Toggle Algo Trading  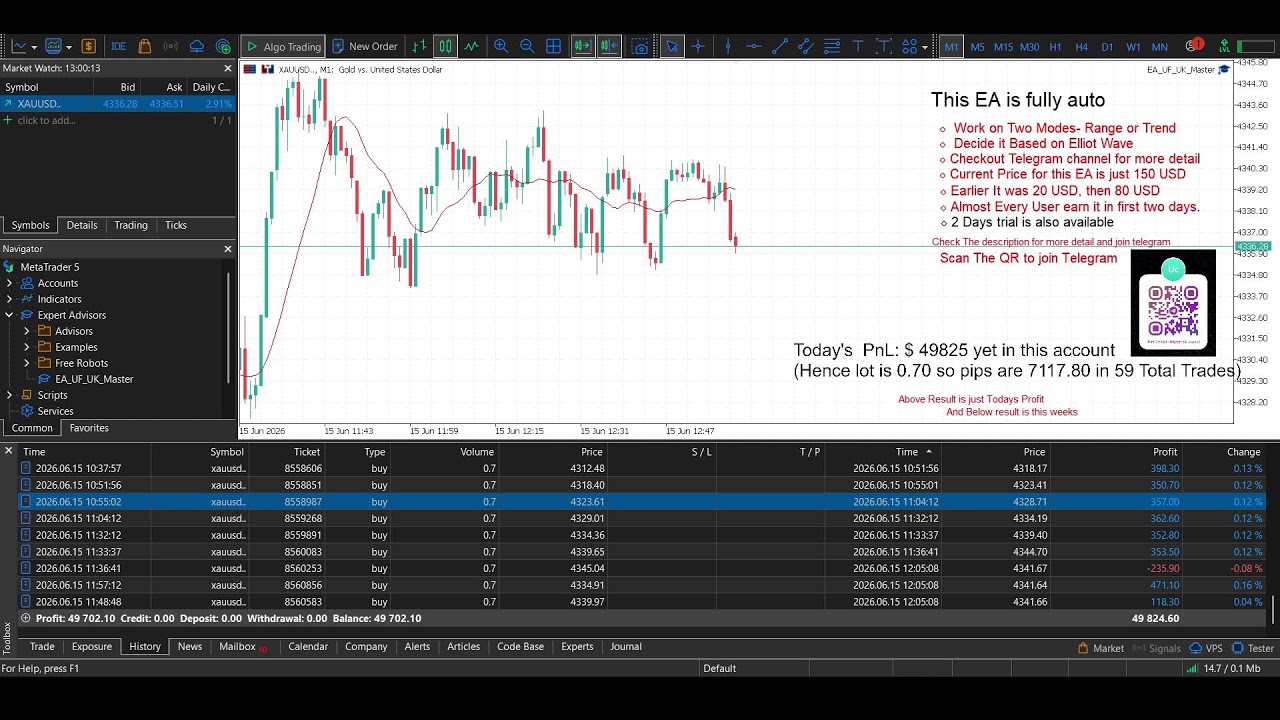tap(282, 46)
